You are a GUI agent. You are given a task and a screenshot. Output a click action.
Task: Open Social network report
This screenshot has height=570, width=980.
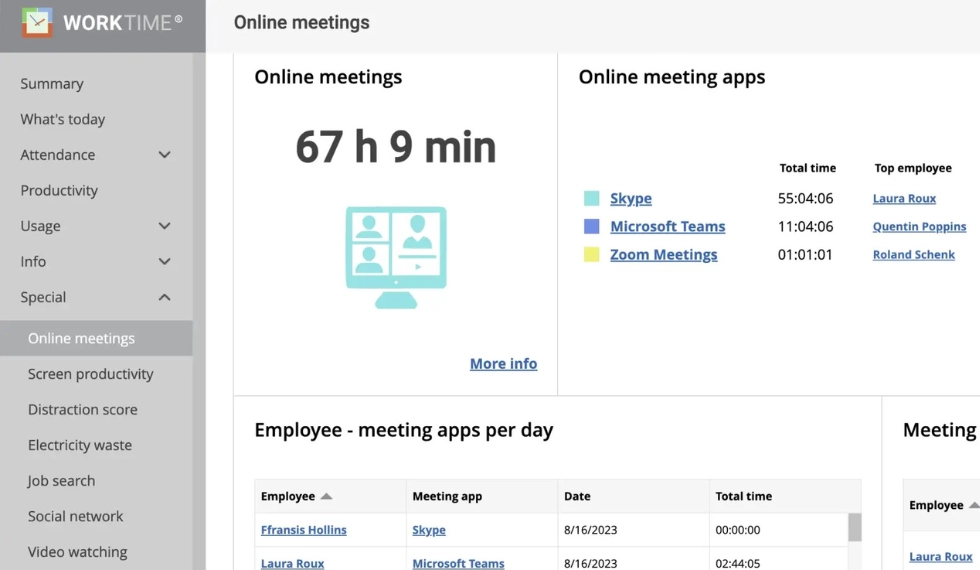[76, 516]
